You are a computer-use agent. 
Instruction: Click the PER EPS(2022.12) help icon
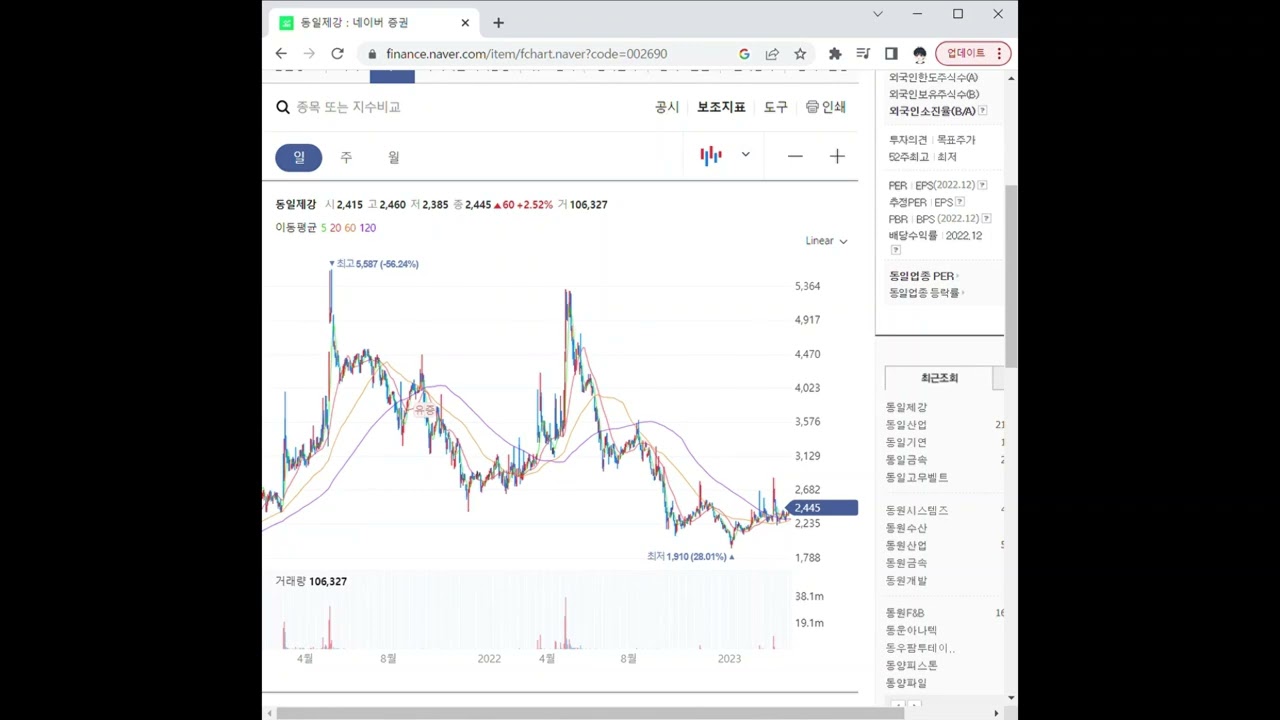982,185
